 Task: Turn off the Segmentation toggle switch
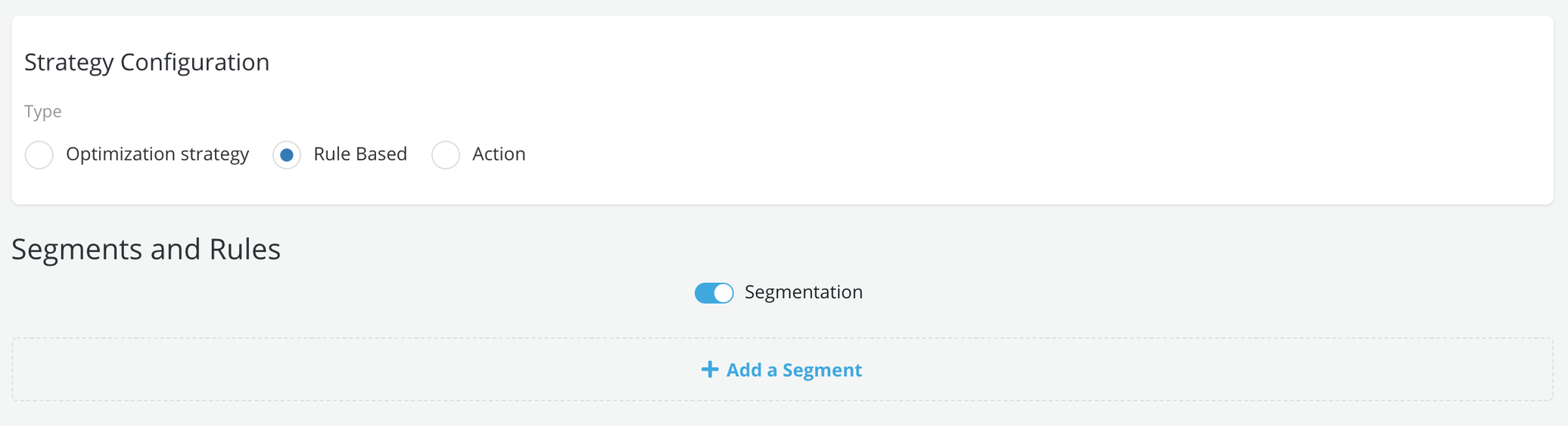[714, 293]
